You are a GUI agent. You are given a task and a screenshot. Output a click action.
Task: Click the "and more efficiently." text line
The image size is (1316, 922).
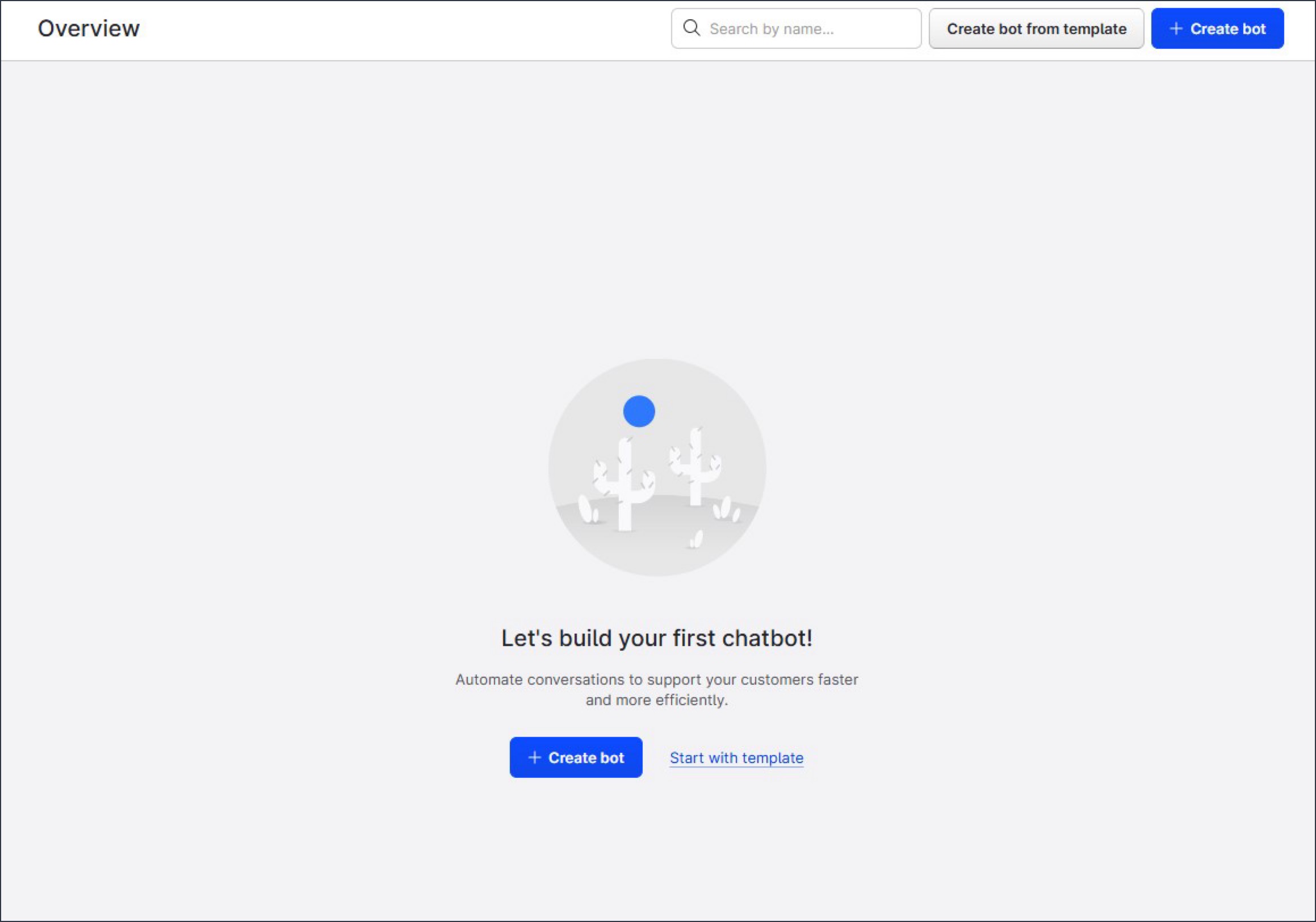pos(656,700)
